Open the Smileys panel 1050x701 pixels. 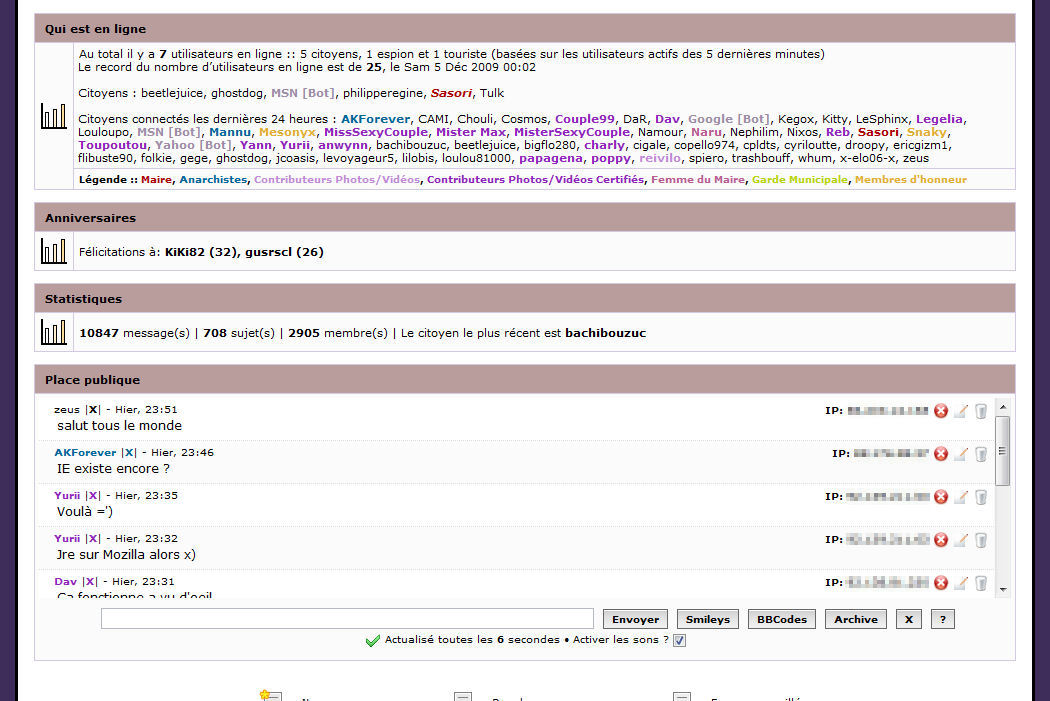(x=707, y=619)
